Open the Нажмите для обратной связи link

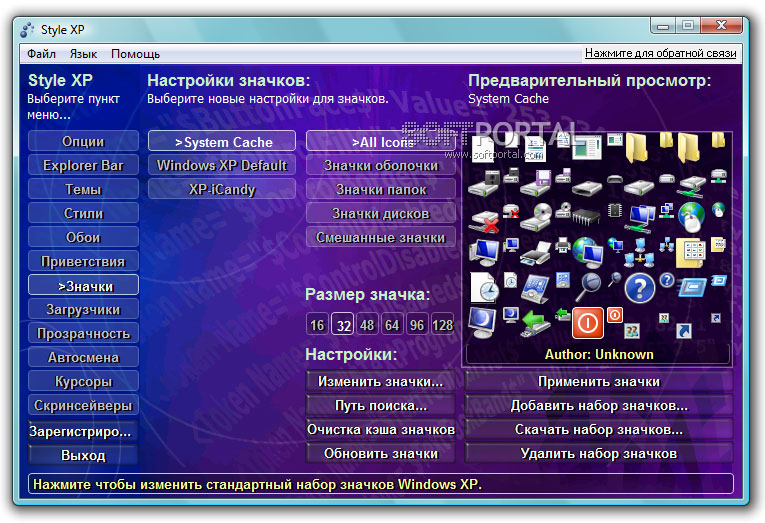click(661, 53)
